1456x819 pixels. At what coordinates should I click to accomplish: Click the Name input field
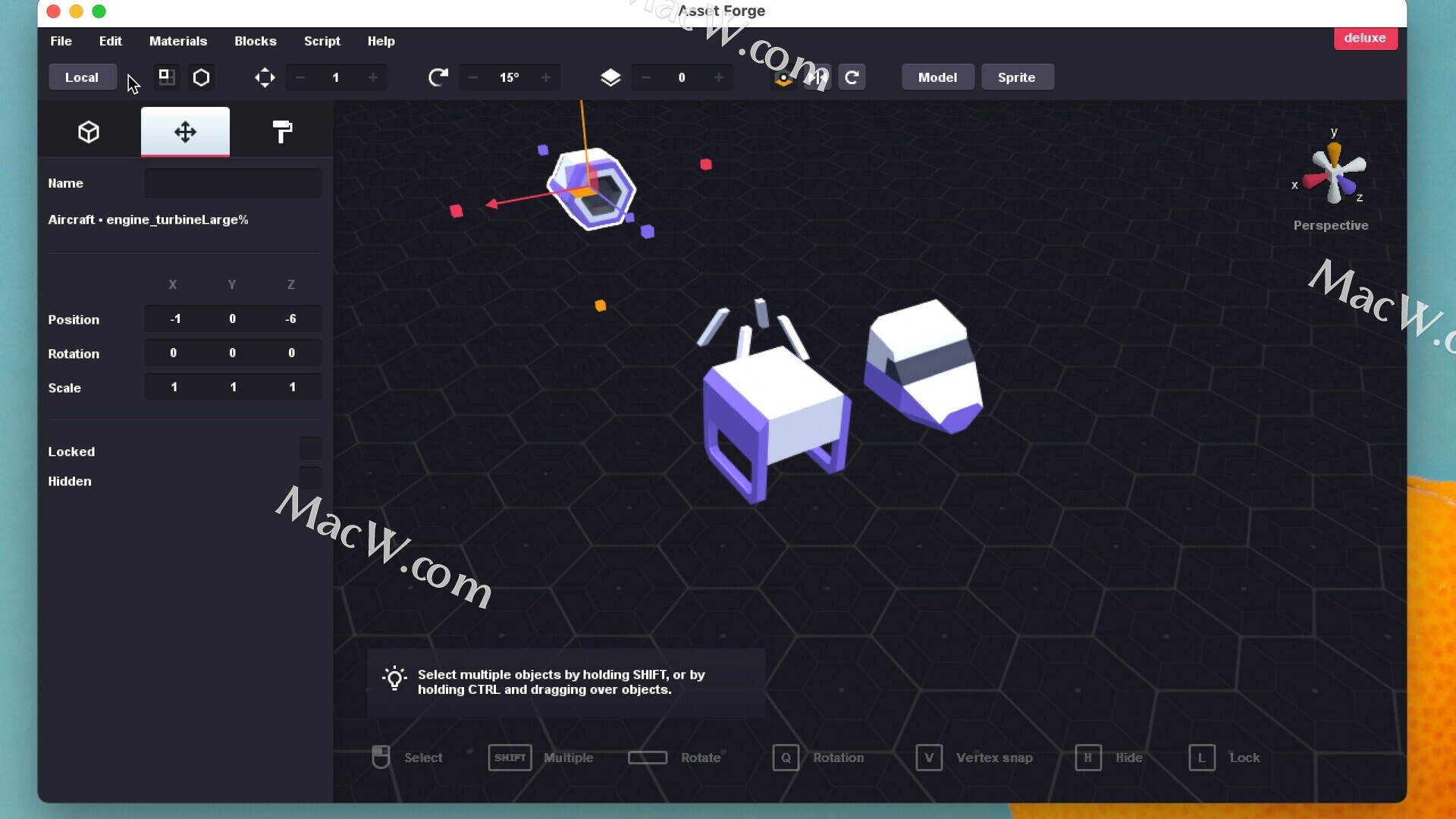(x=233, y=183)
